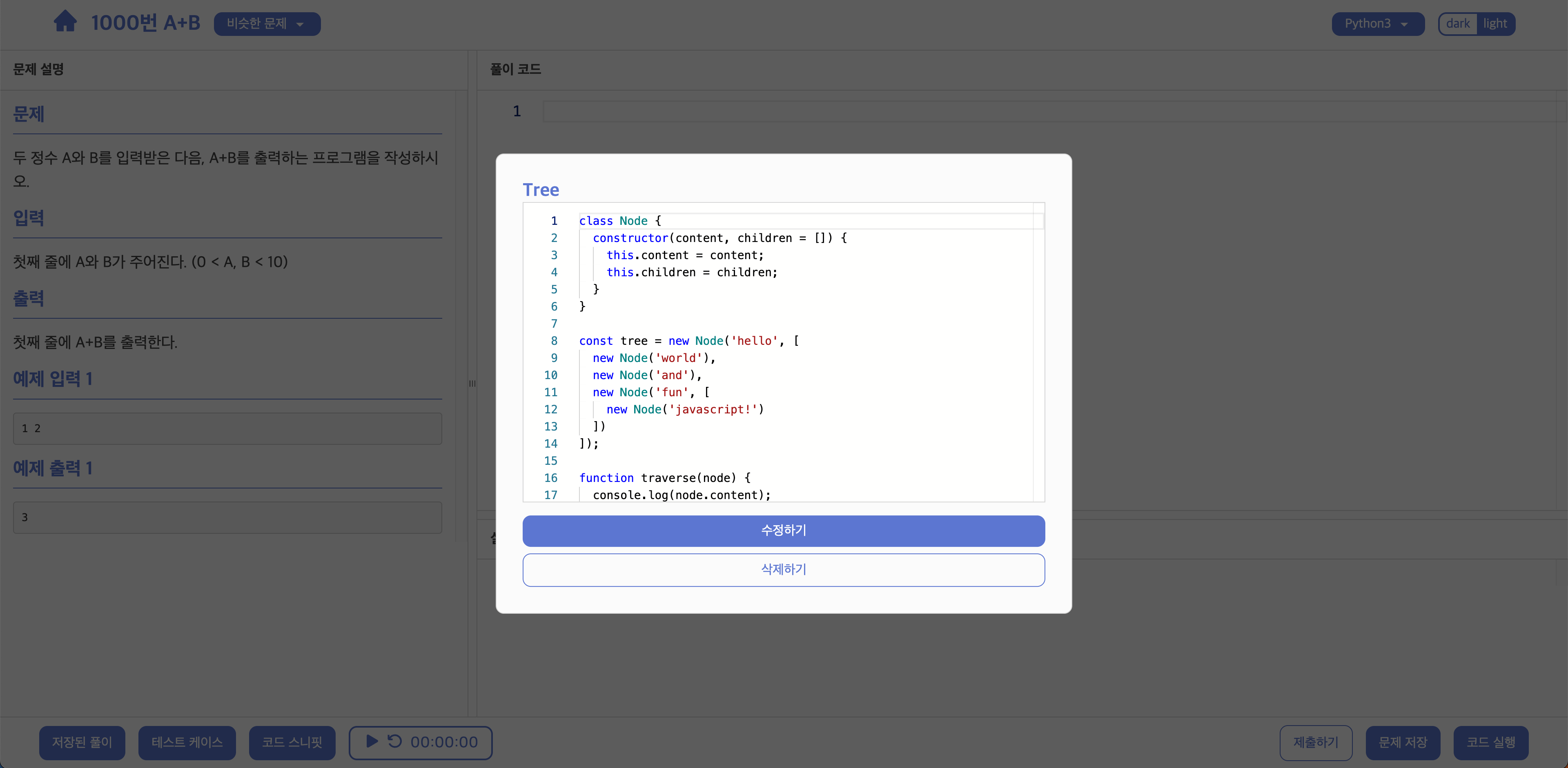Screen dimensions: 1568x768
Task: Open the 비슷한 문제 dropdown
Action: pyautogui.click(x=267, y=24)
